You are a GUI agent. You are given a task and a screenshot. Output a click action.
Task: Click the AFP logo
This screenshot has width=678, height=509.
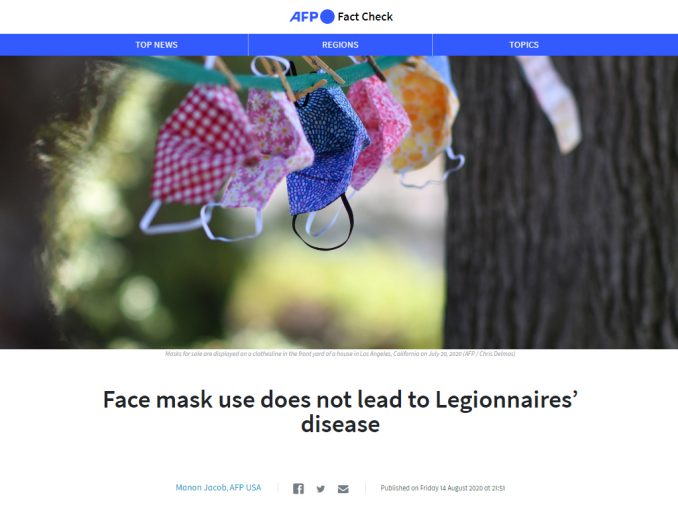[x=312, y=17]
